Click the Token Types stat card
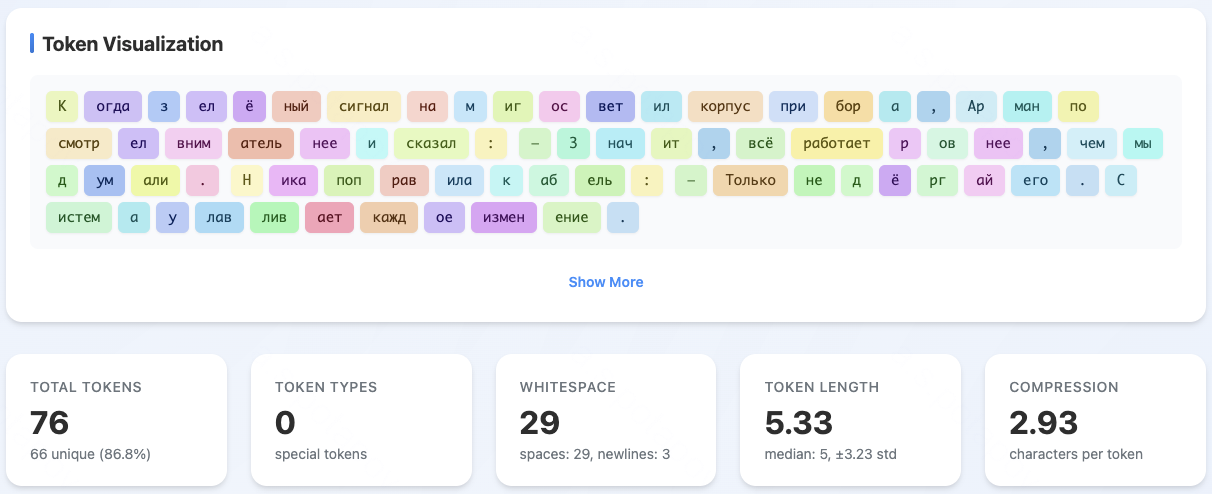Image resolution: width=1212 pixels, height=494 pixels. [x=361, y=420]
